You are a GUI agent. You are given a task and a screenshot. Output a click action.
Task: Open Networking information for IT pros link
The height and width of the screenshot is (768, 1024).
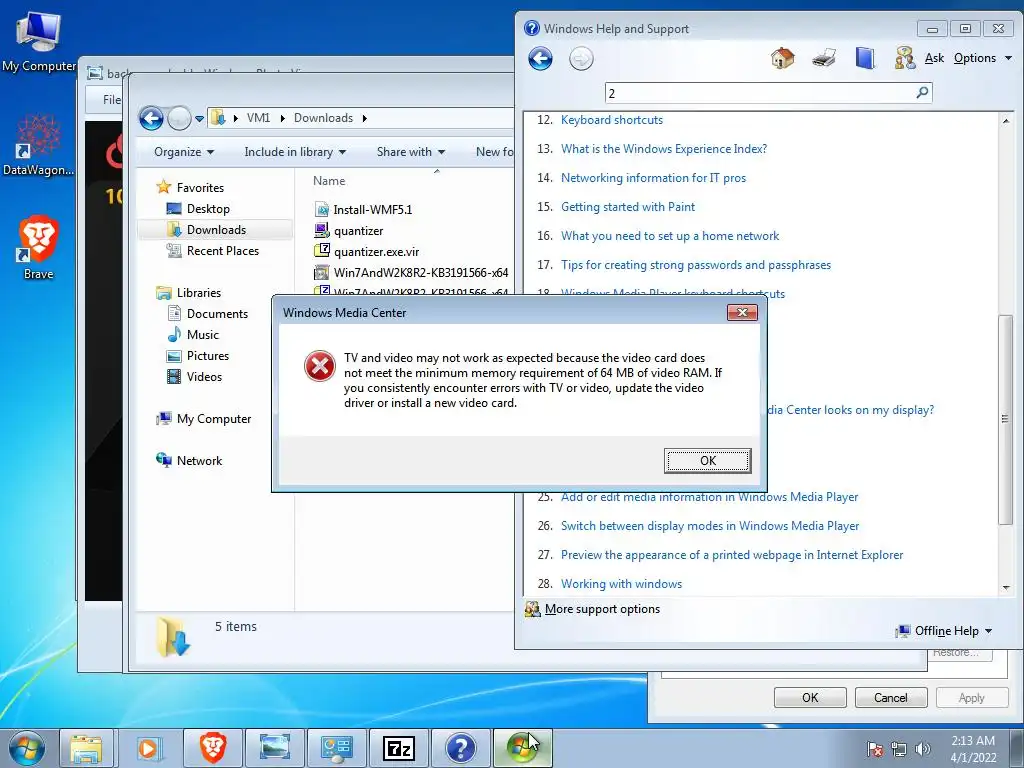point(653,178)
